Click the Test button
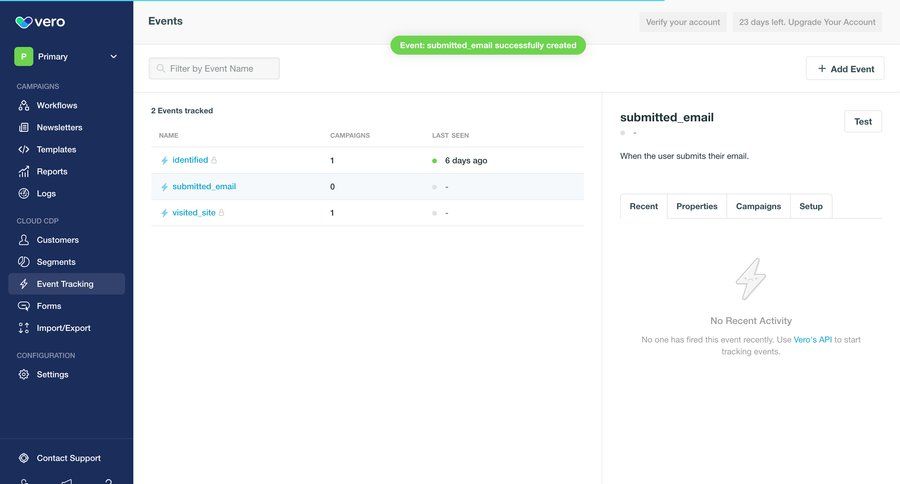 pos(863,121)
